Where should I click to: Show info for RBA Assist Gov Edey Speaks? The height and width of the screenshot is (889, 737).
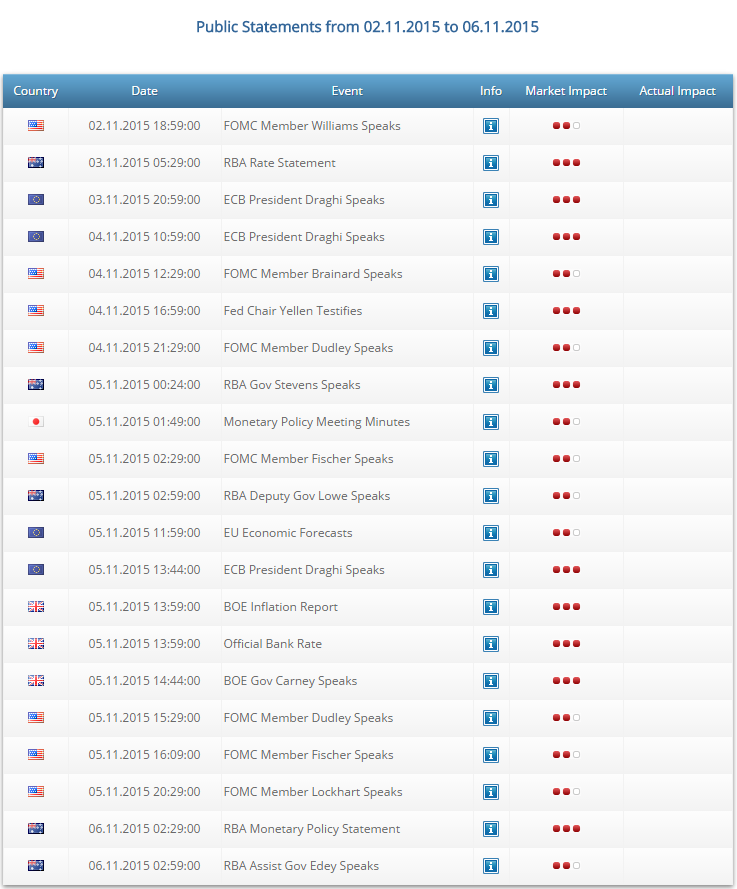491,866
